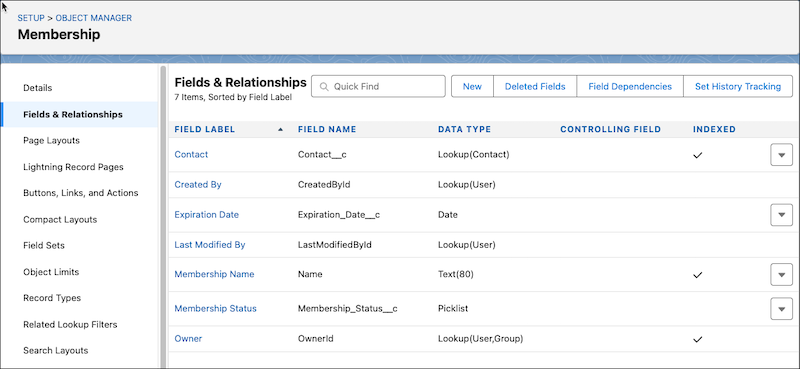Sort by Field Name column header
This screenshot has width=800, height=369.
coord(327,130)
